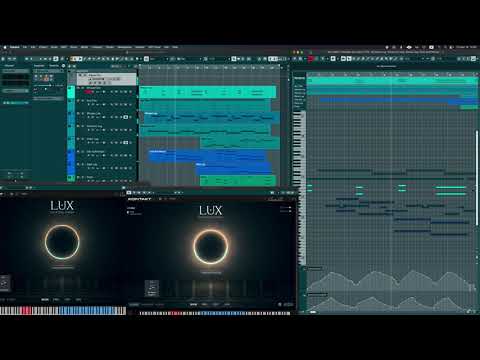The image size is (480, 360).
Task: Open the Cubase application menu
Action: [x=14, y=47]
